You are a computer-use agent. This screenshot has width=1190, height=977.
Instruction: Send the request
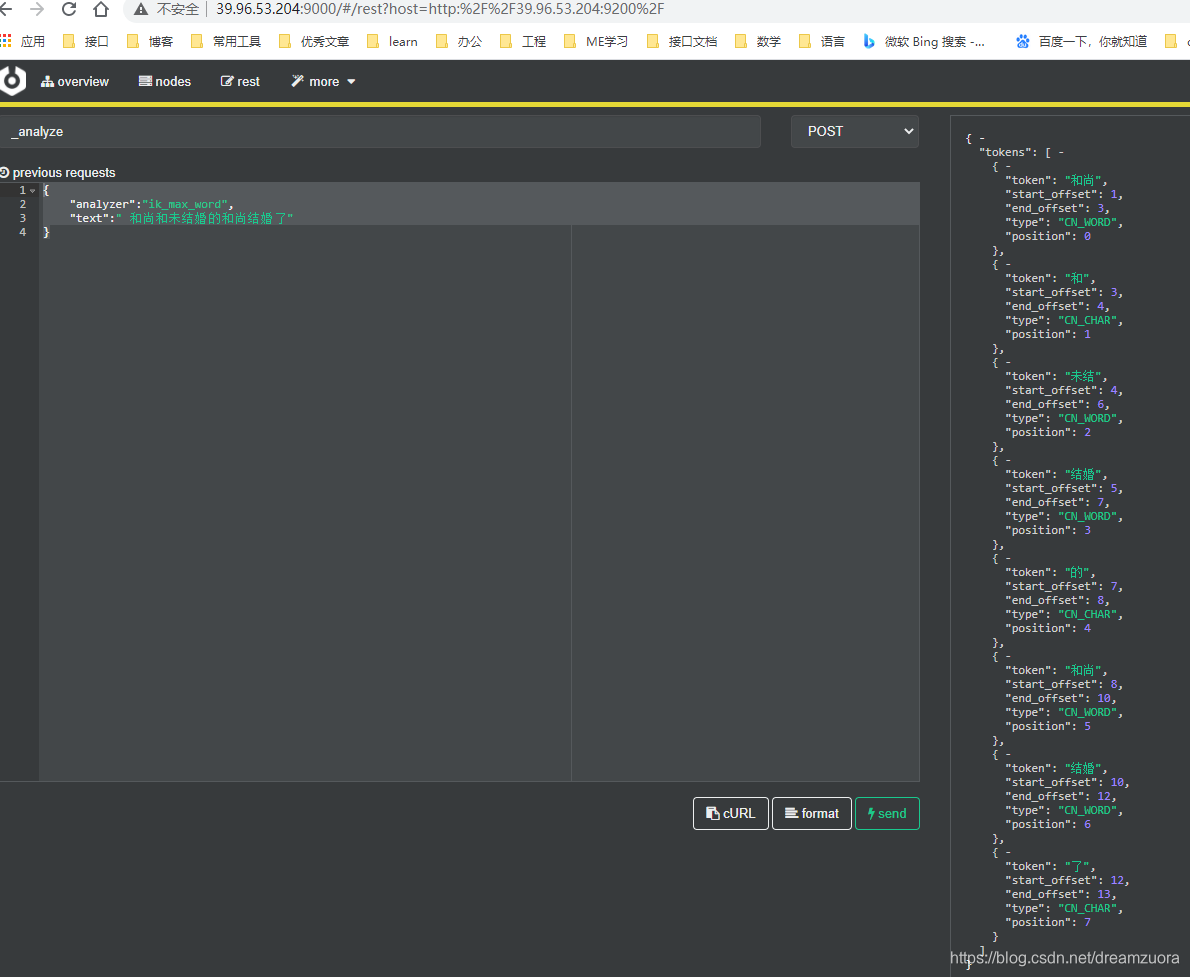coord(887,813)
